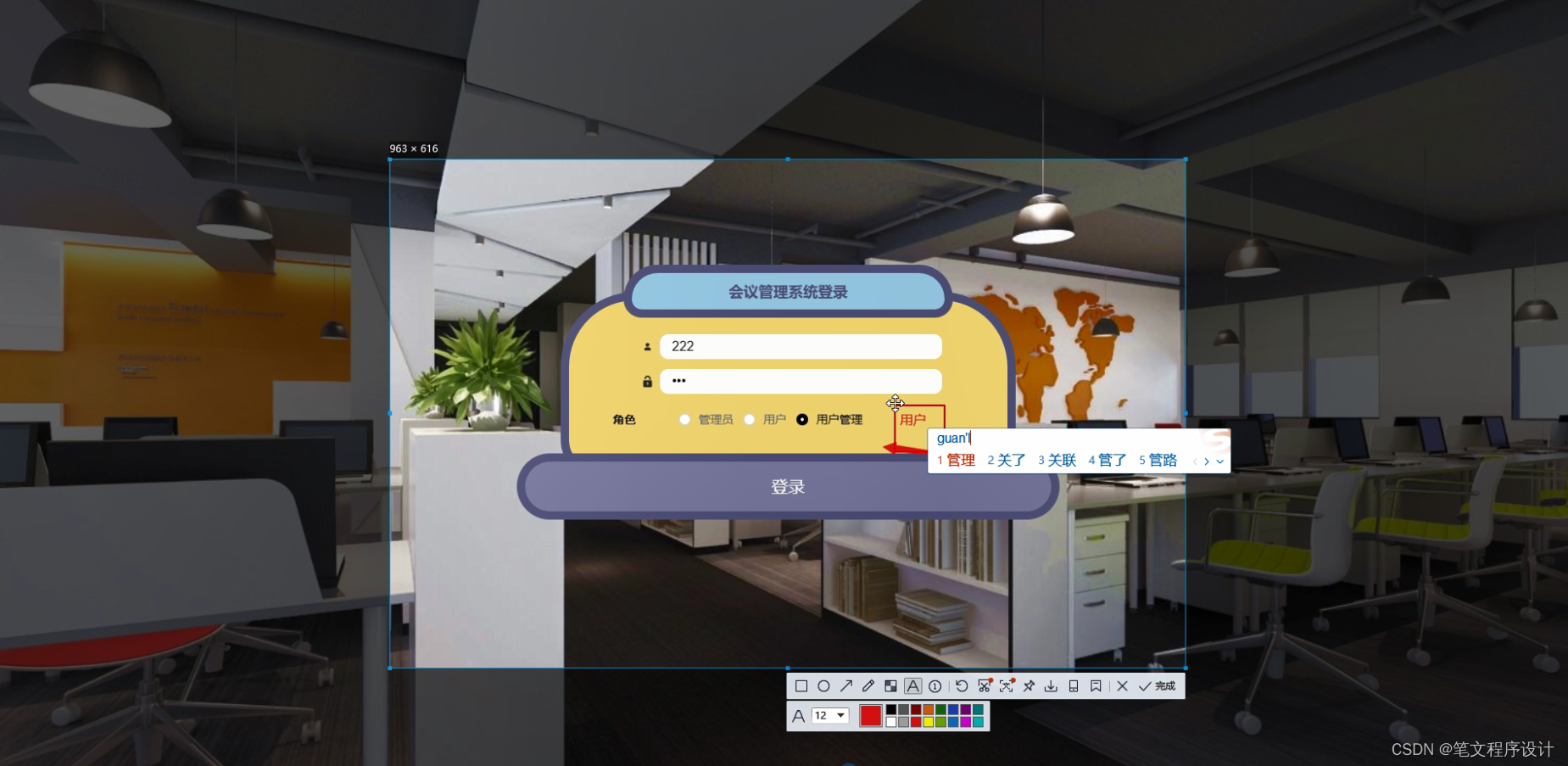Screen dimensions: 1568x766
Task: Open the font size 12 dropdown
Action: [x=829, y=715]
